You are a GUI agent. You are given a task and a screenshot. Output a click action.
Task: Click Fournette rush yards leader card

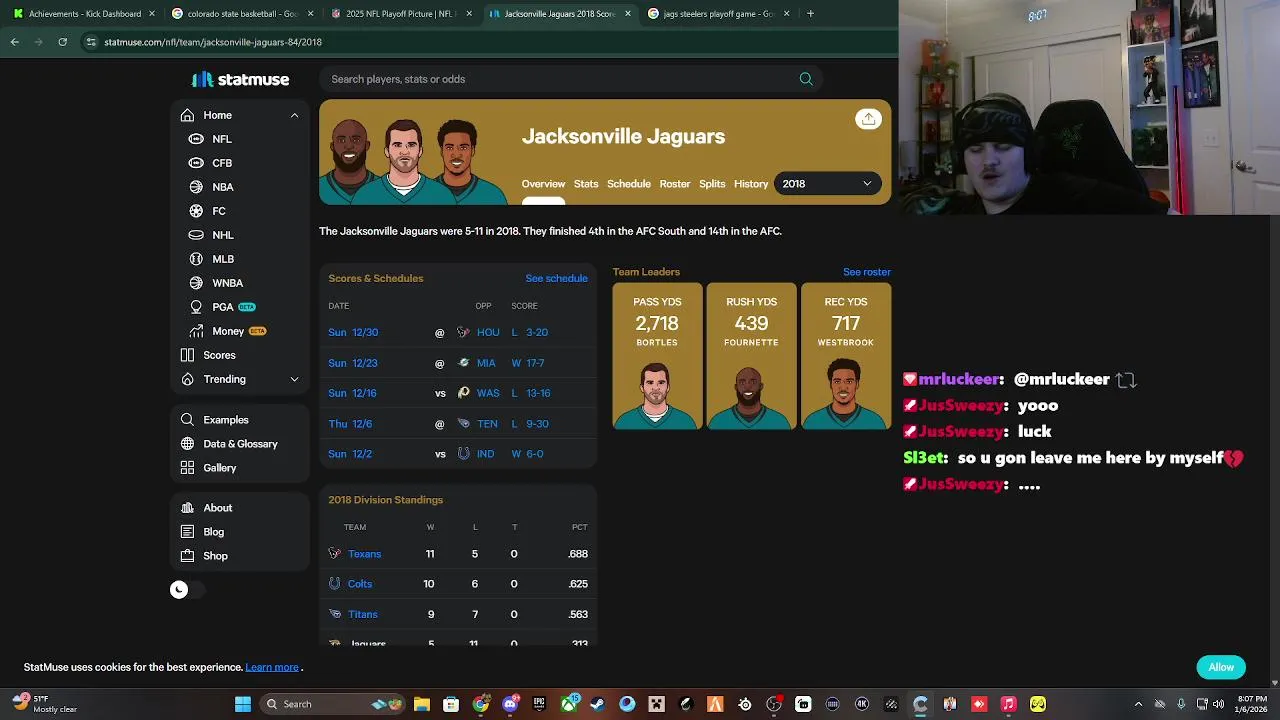point(751,357)
